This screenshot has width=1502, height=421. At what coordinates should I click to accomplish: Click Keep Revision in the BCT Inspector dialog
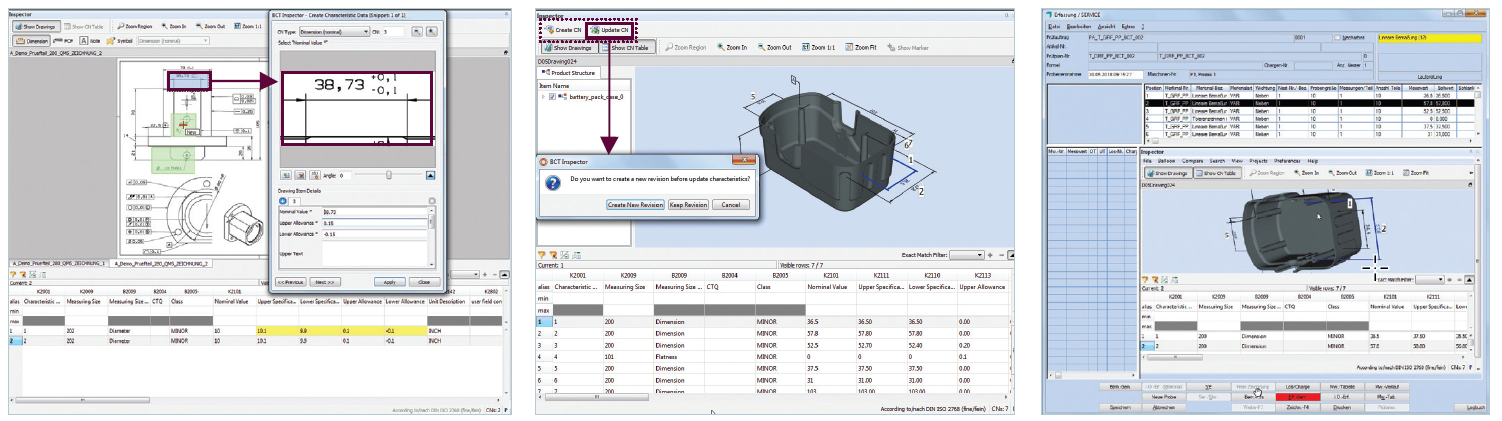[x=688, y=205]
